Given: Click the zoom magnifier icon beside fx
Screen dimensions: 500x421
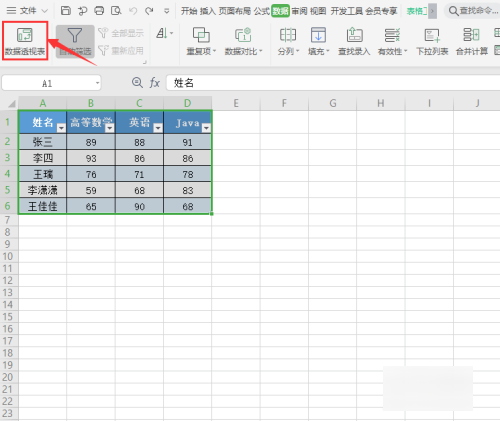Looking at the screenshot, I should (137, 82).
